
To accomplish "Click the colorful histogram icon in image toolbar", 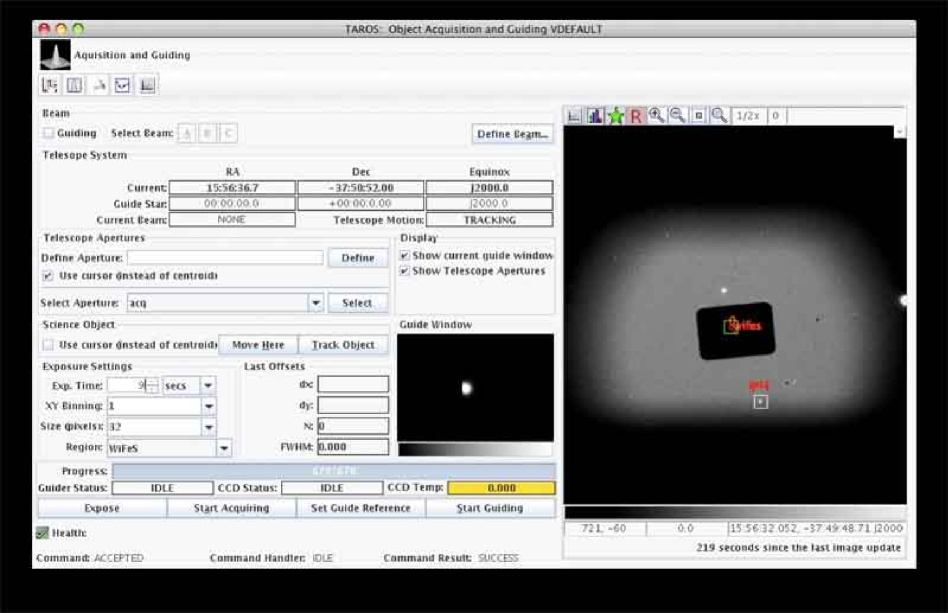I will point(595,116).
